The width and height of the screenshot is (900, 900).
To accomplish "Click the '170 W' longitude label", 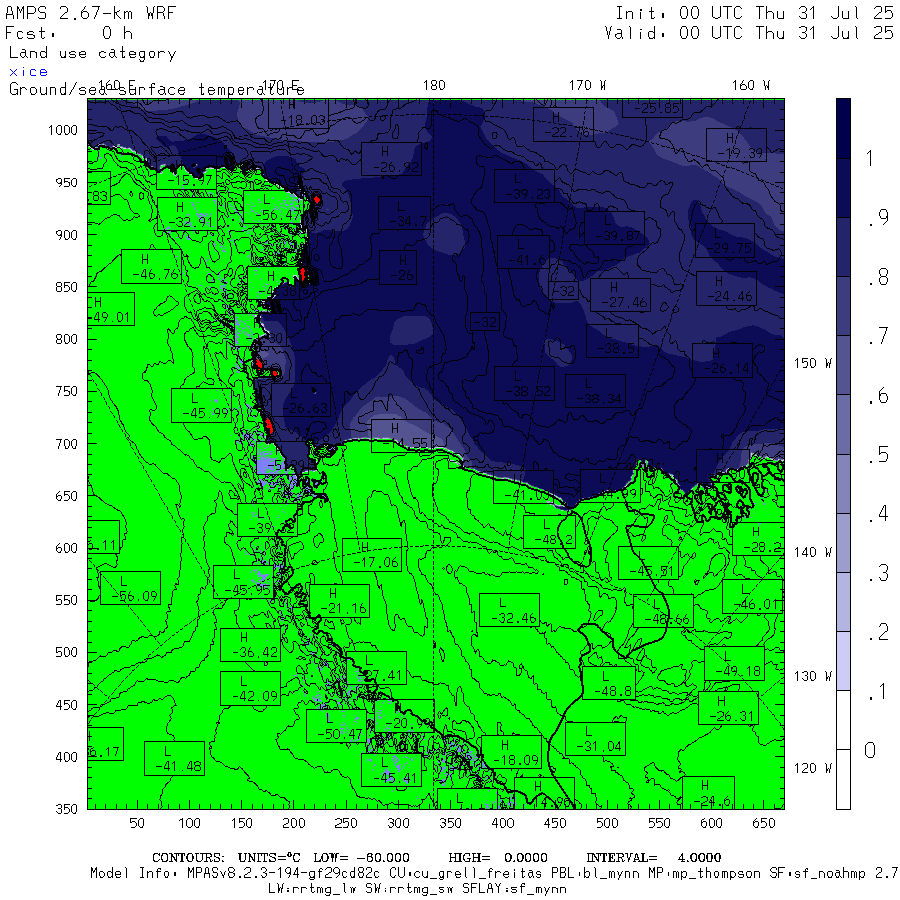I will tap(587, 85).
